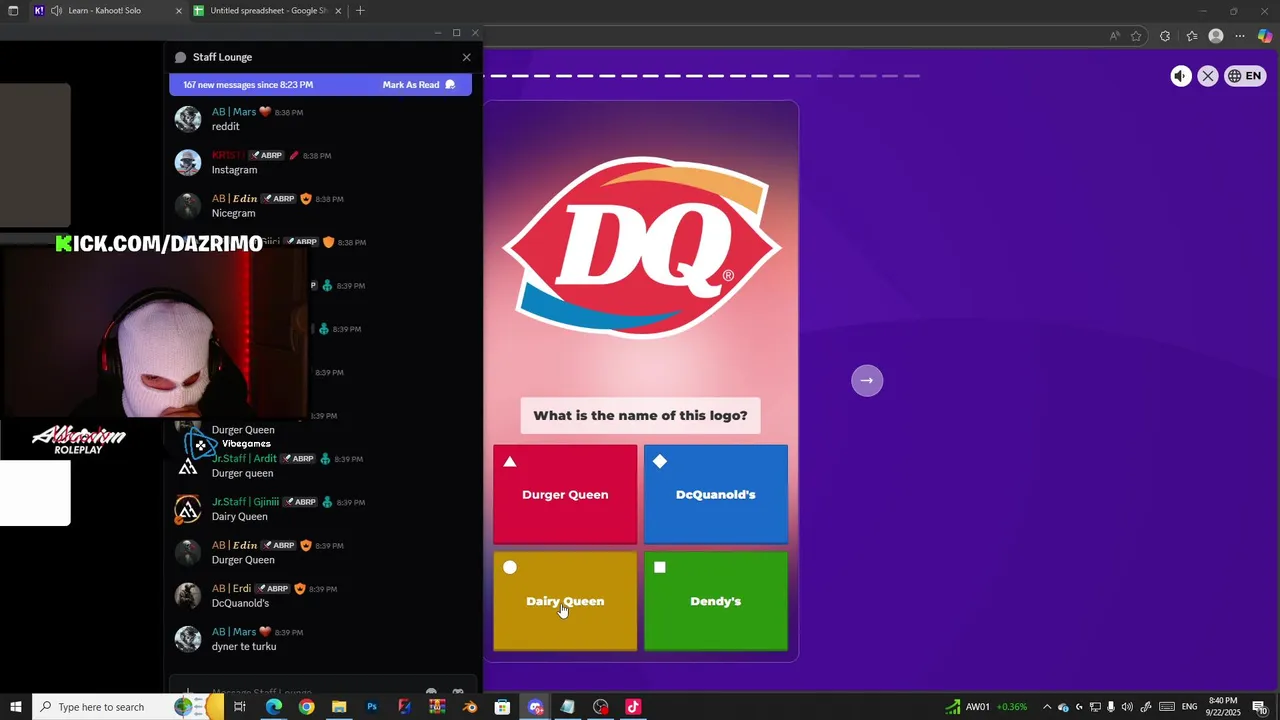Screen dimensions: 1280x720
Task: Choose the Dairy Queen answer
Action: 565,601
